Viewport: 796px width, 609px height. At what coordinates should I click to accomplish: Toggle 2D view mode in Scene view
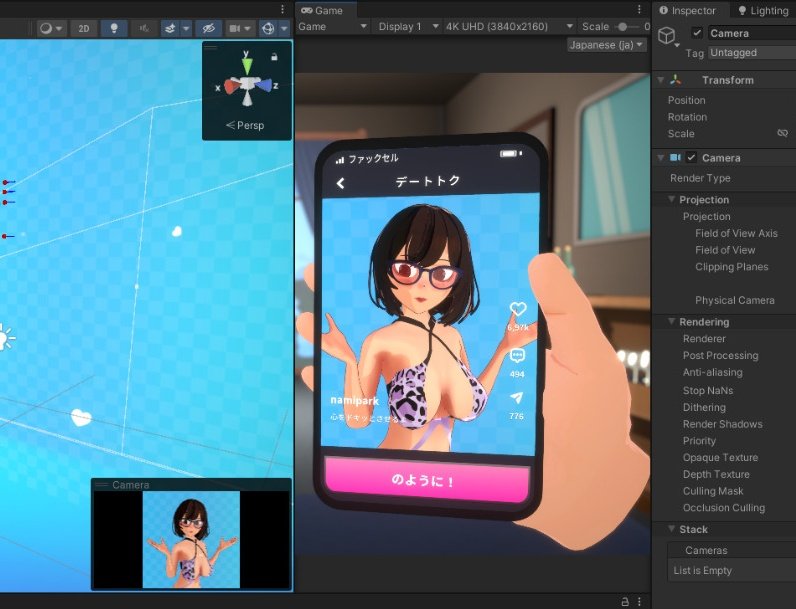84,28
